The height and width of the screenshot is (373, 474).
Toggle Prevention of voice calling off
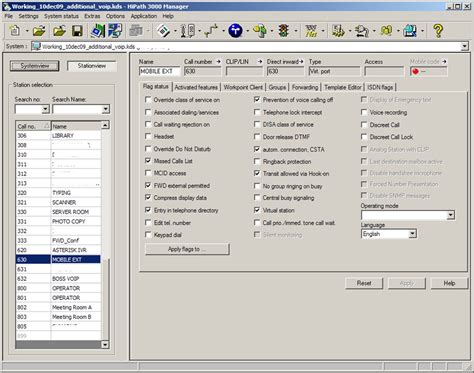coord(257,100)
